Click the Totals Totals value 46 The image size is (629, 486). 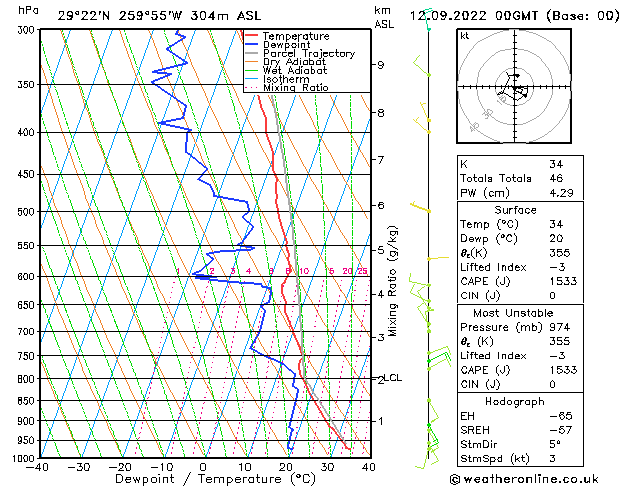[556, 178]
